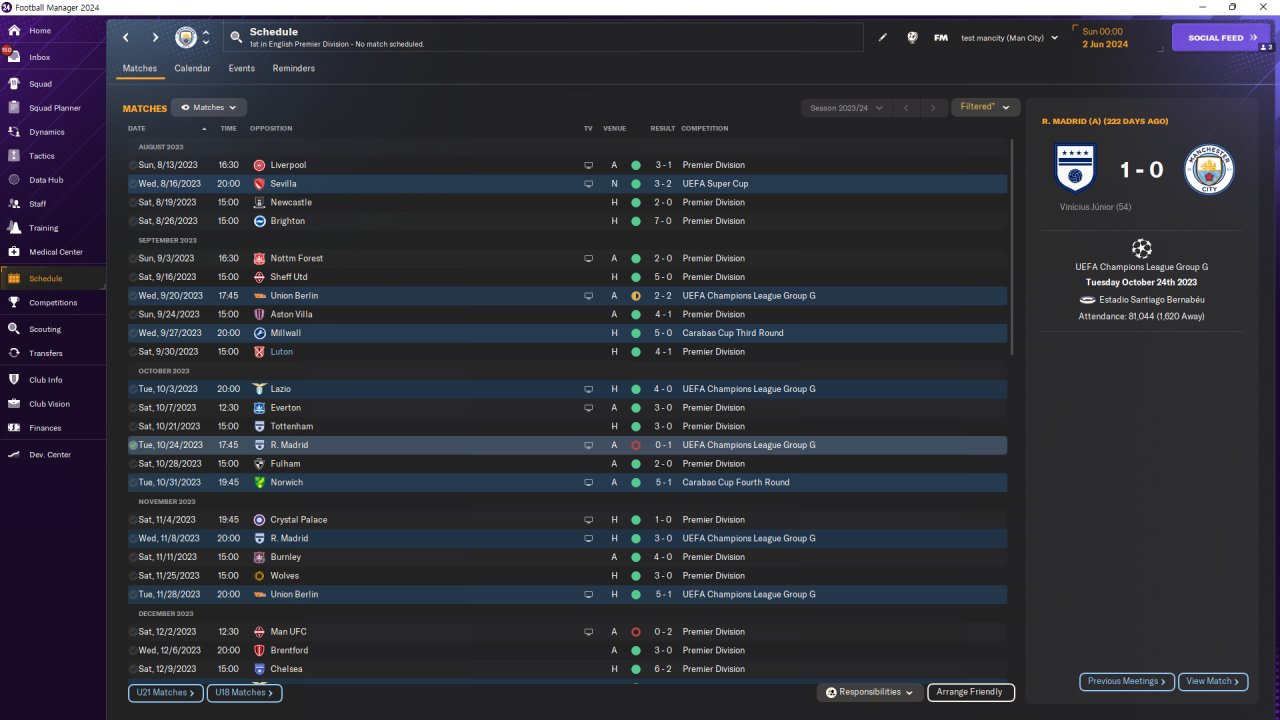
Task: Click the search magnifier icon
Action: [x=236, y=37]
